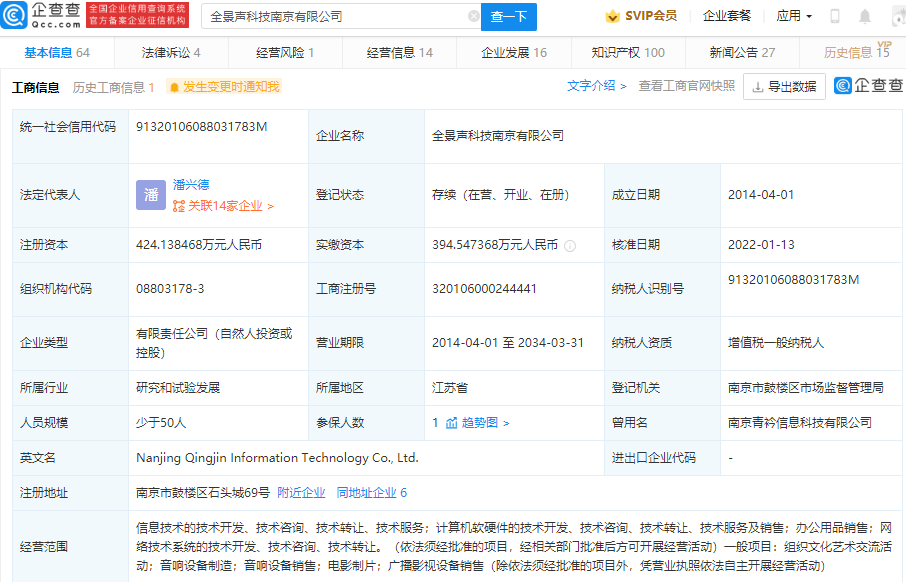Image resolution: width=906 pixels, height=582 pixels.
Task: Expand the 文字介绍 section
Action: pos(597,86)
